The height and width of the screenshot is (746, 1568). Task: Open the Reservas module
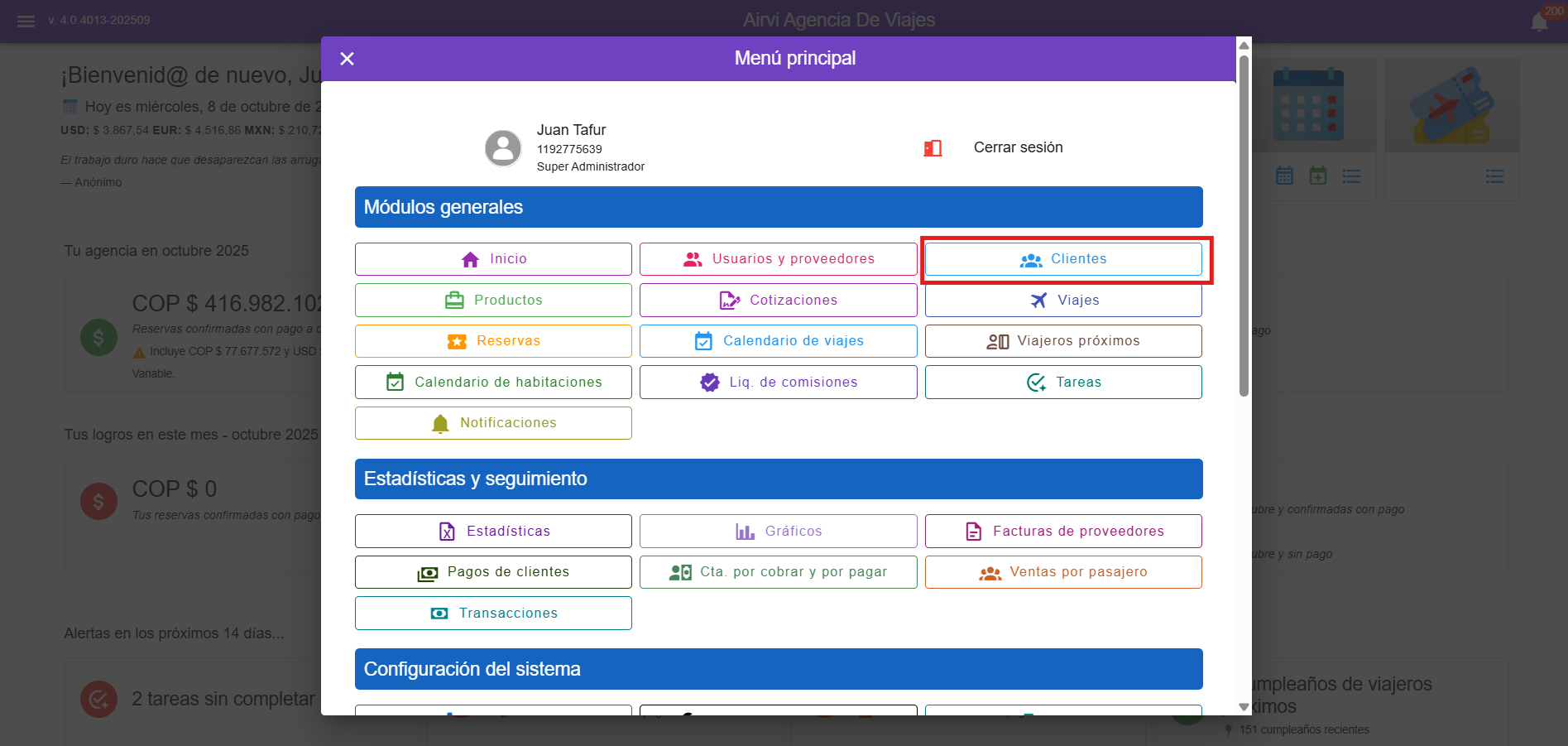(x=493, y=341)
